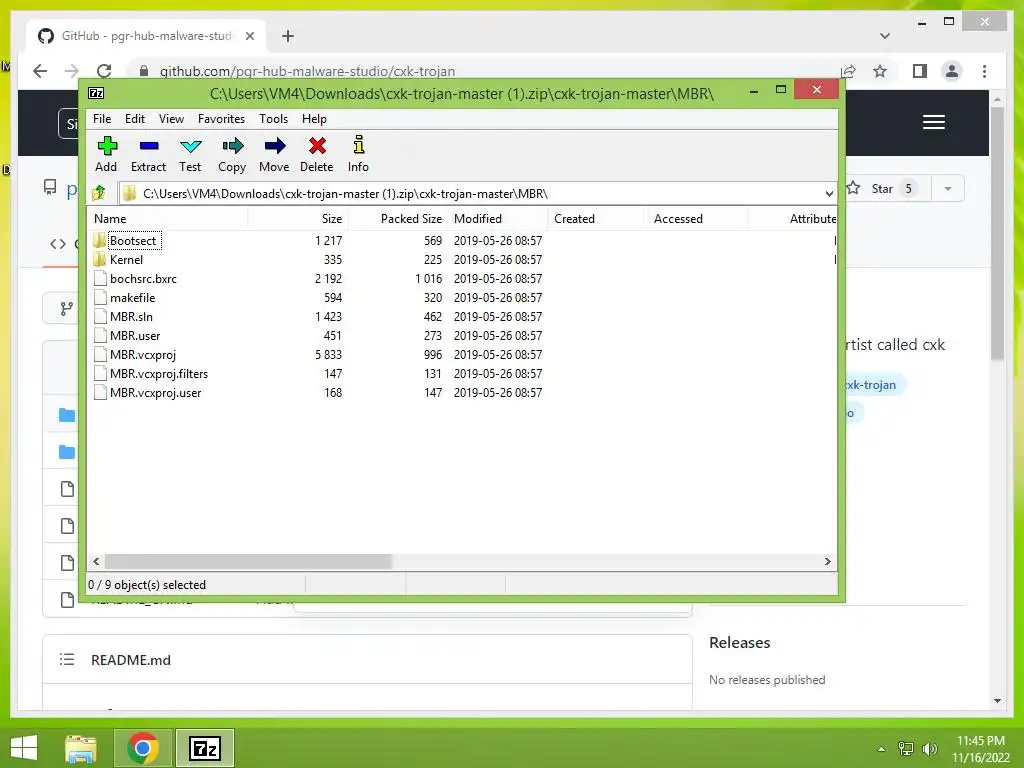
Task: Reload the page in Chrome
Action: click(104, 71)
